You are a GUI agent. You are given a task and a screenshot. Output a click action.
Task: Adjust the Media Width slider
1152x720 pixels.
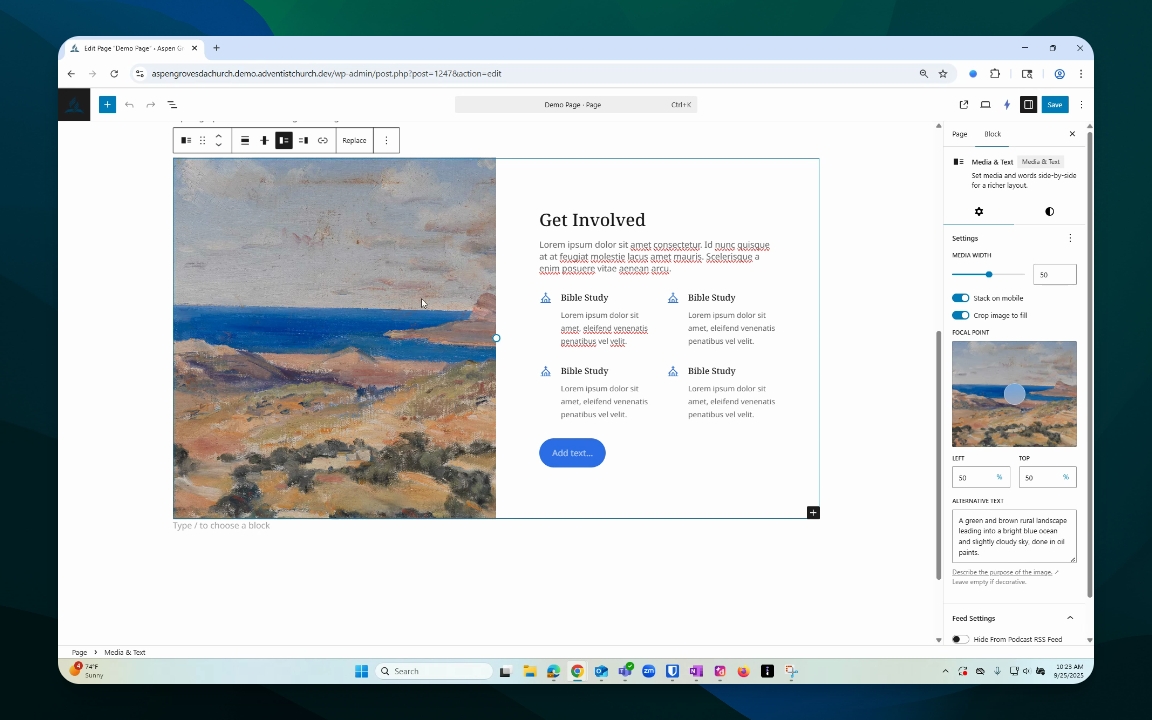click(x=988, y=274)
